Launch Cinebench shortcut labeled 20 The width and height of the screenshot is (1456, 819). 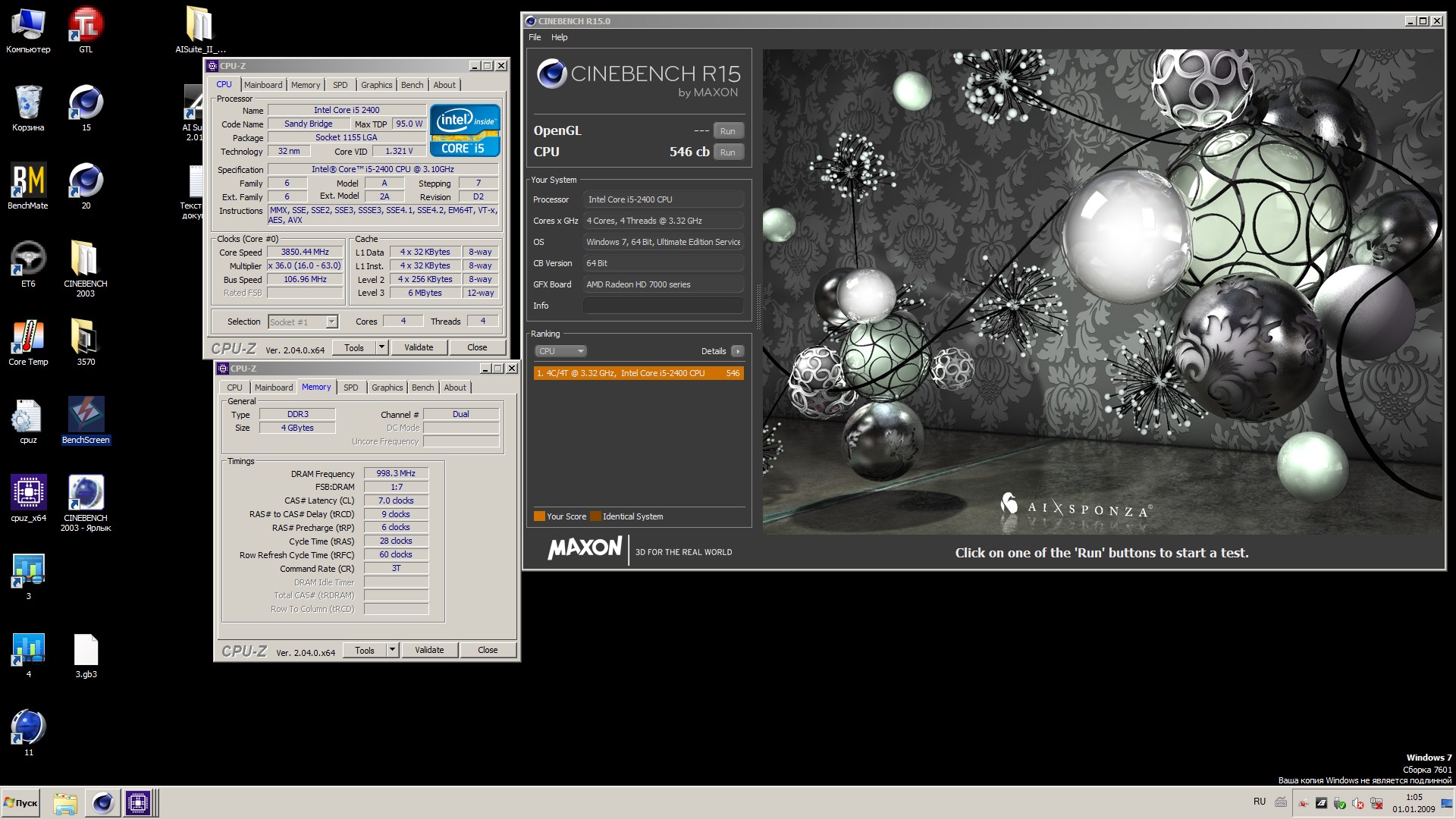click(86, 187)
